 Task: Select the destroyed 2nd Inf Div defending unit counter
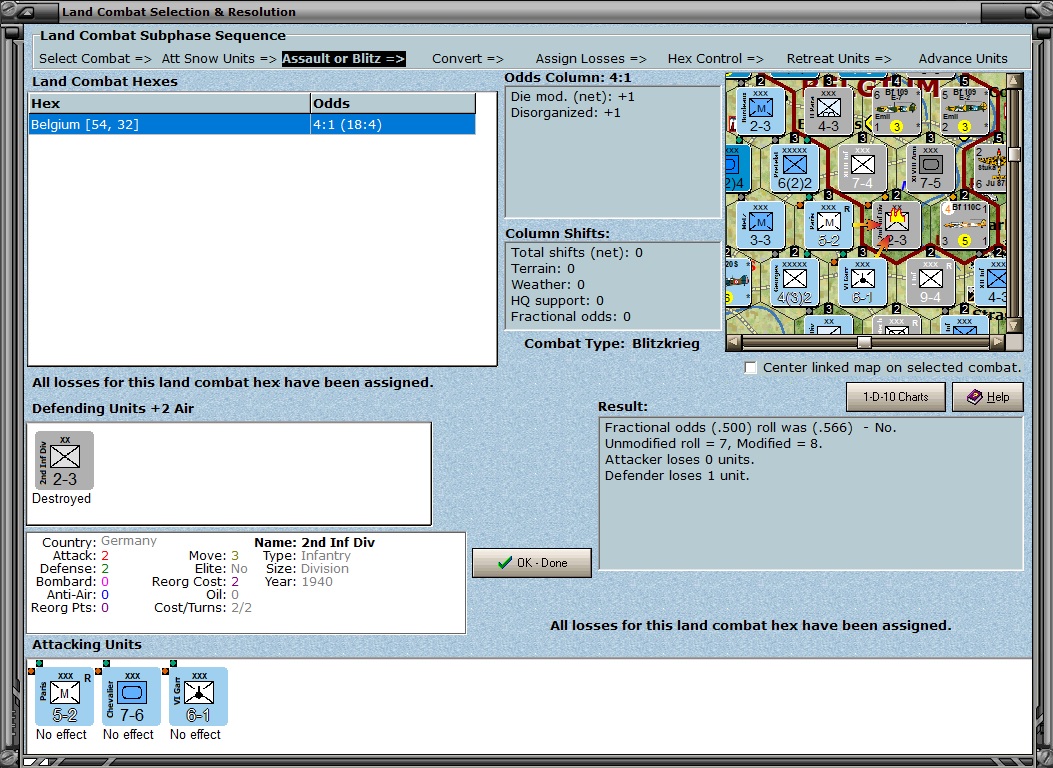pos(64,461)
